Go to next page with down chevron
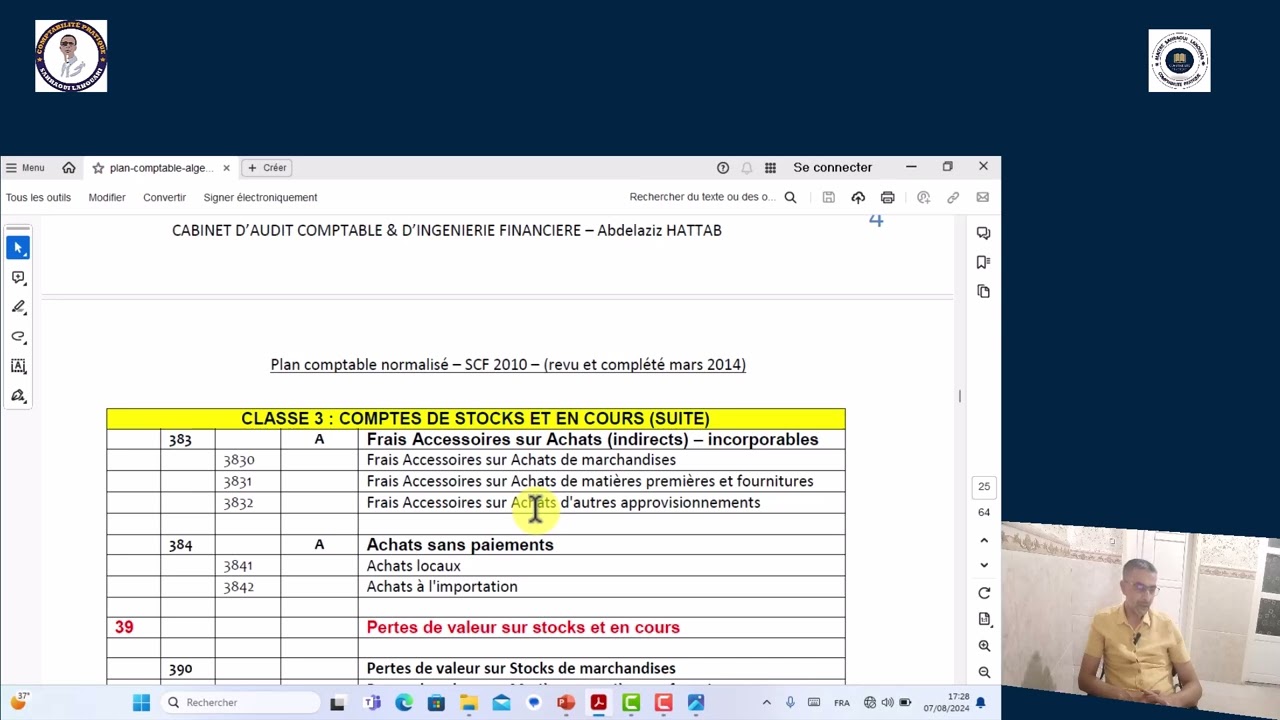Image resolution: width=1280 pixels, height=720 pixels. pyautogui.click(x=984, y=565)
